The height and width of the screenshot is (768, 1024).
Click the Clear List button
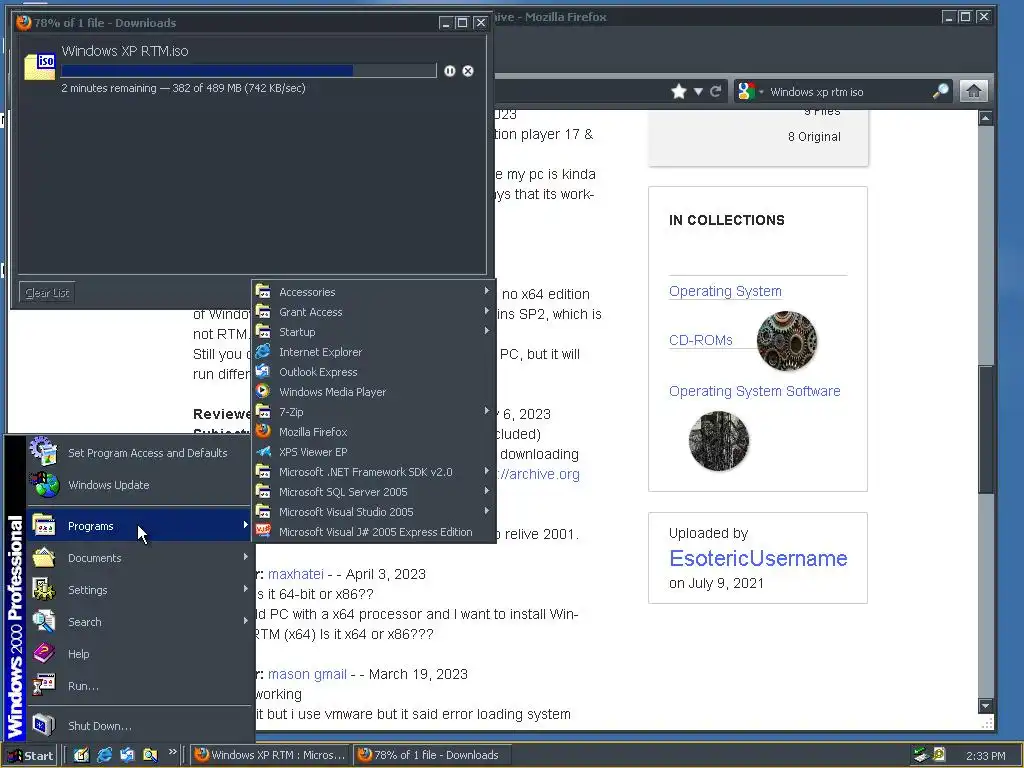[x=47, y=293]
